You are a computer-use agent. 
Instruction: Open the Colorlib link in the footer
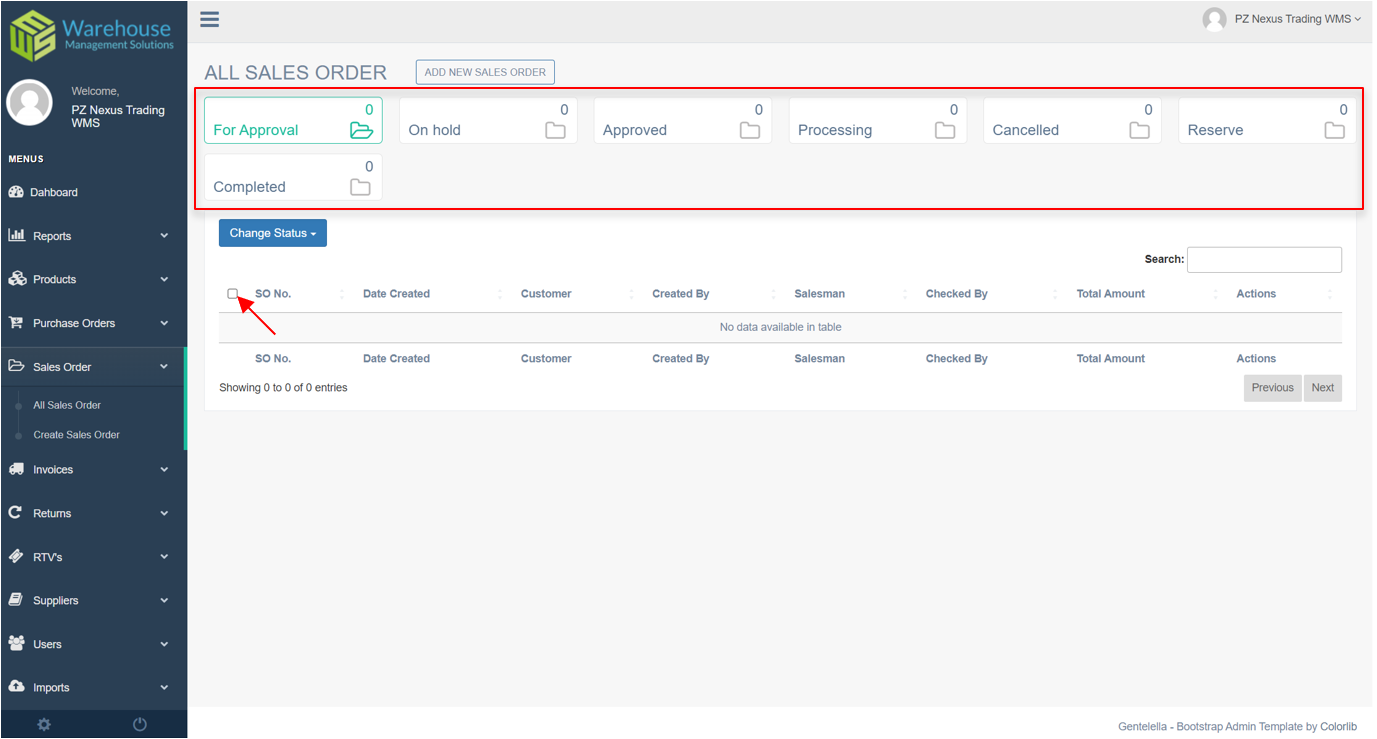1338,726
